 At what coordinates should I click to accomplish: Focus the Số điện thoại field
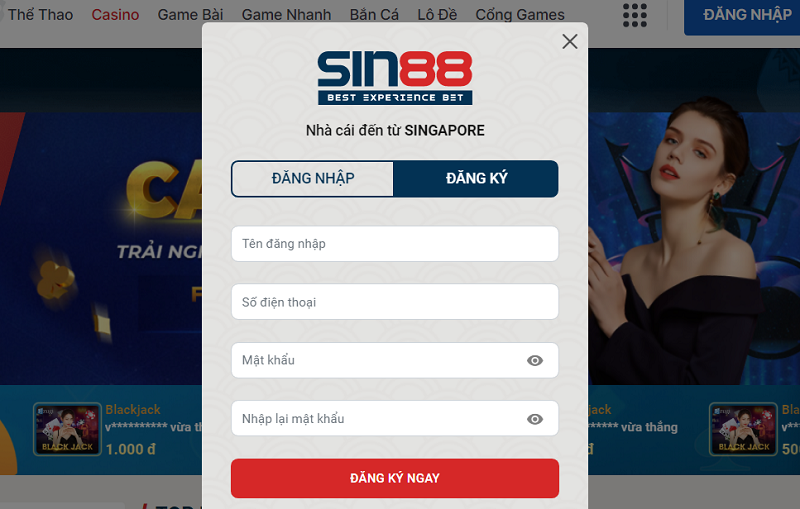click(x=395, y=302)
